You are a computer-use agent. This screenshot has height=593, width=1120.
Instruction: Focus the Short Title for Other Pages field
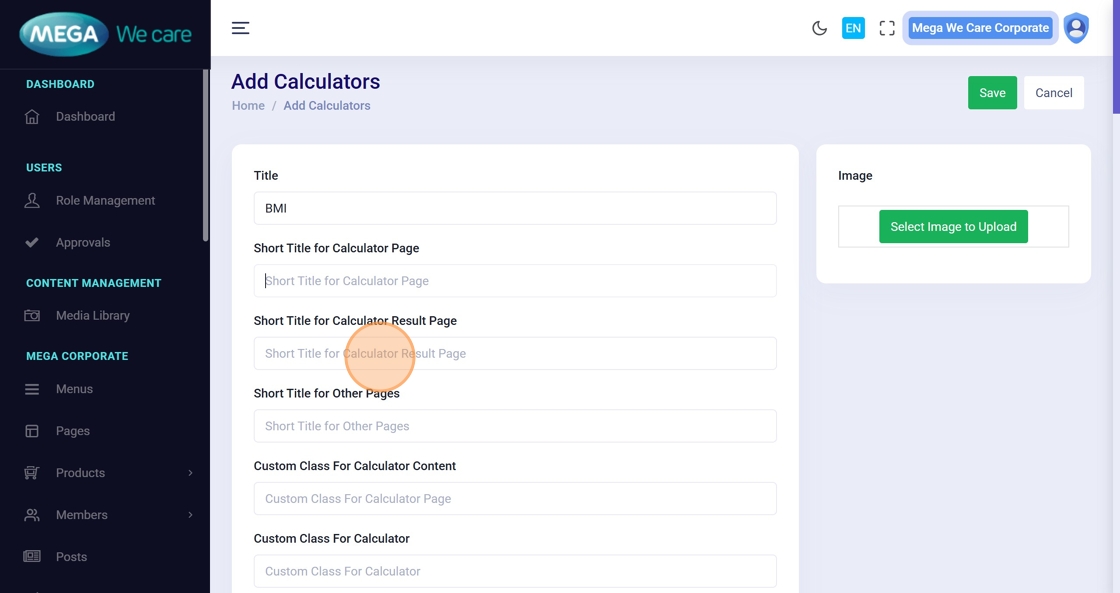(x=515, y=426)
